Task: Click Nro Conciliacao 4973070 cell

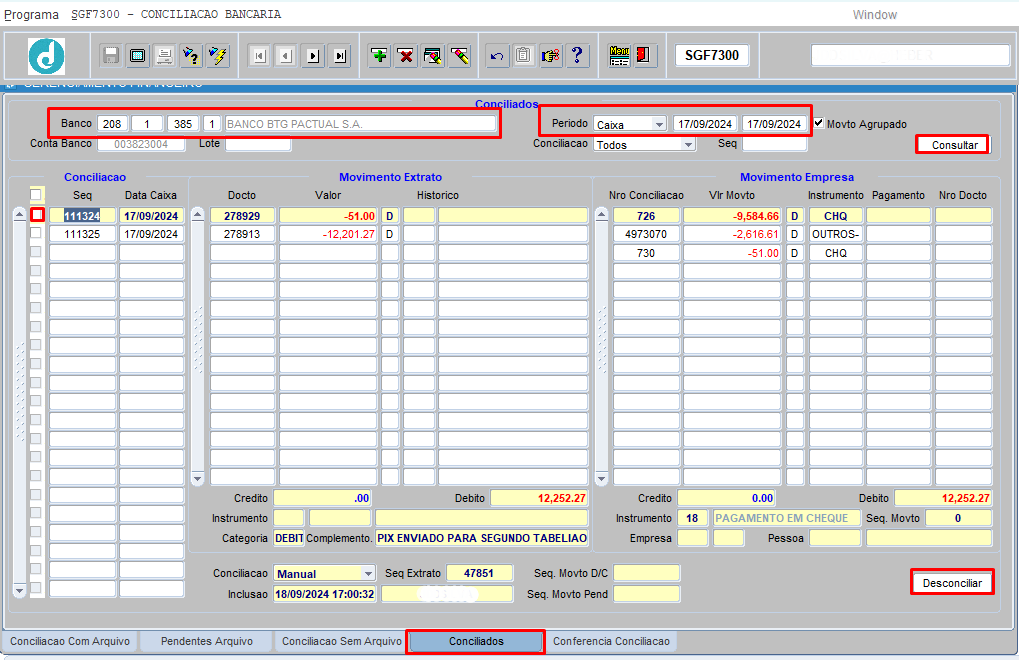Action: pyautogui.click(x=646, y=234)
